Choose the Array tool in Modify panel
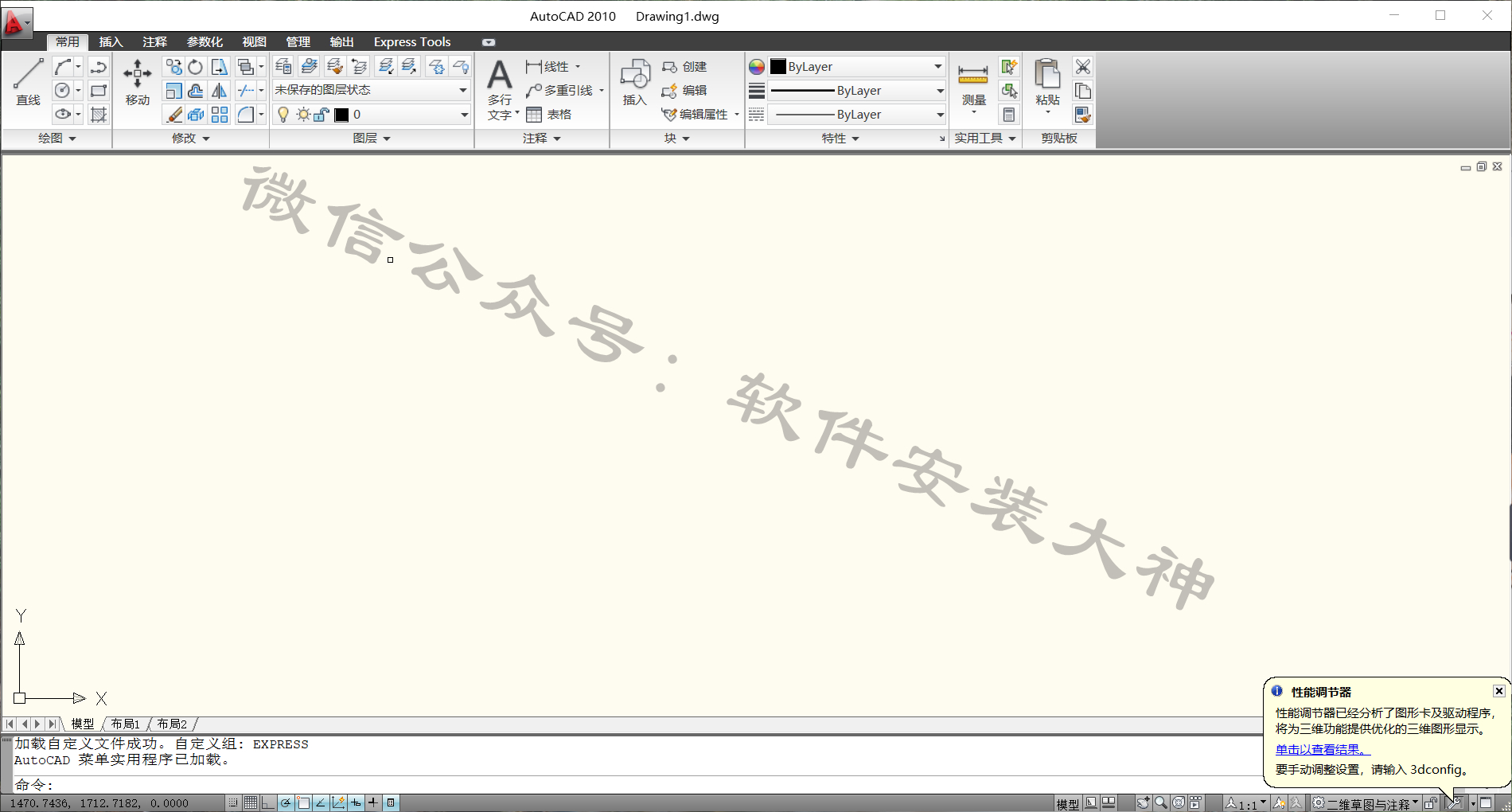Image resolution: width=1512 pixels, height=812 pixels. (220, 115)
